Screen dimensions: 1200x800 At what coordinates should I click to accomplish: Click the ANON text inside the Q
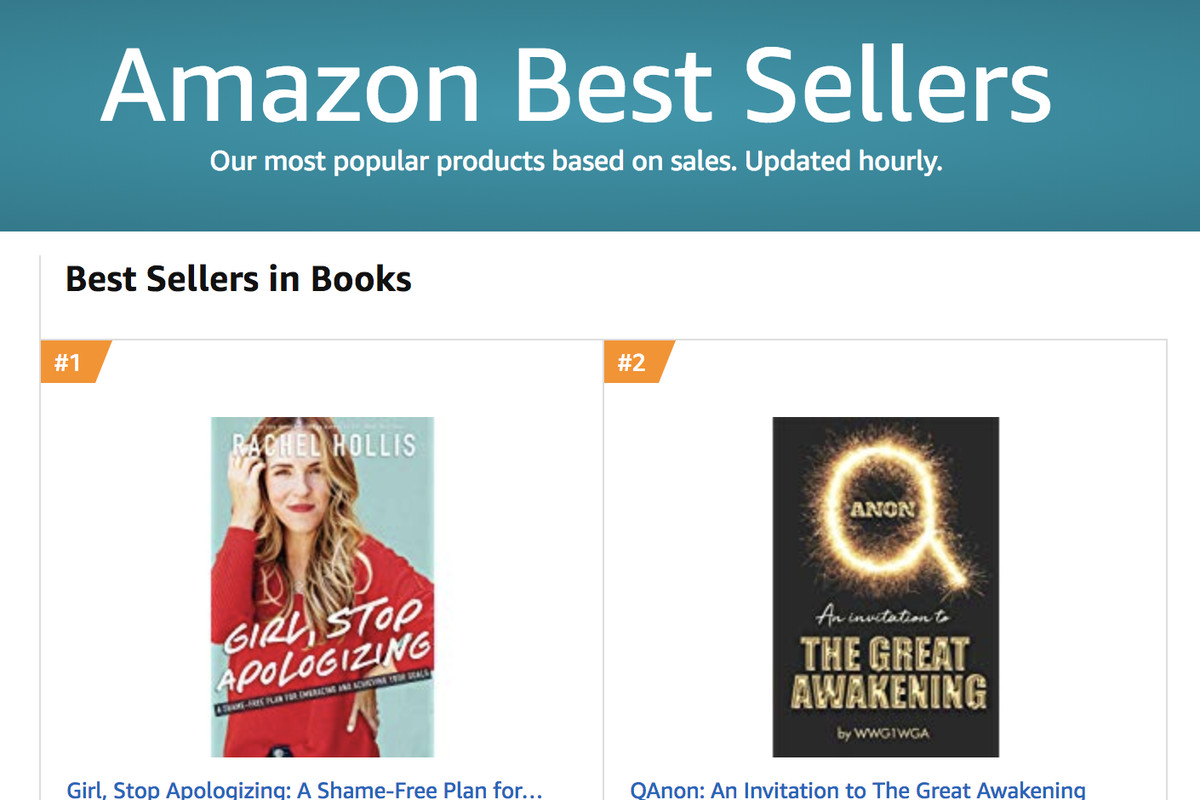pyautogui.click(x=882, y=510)
